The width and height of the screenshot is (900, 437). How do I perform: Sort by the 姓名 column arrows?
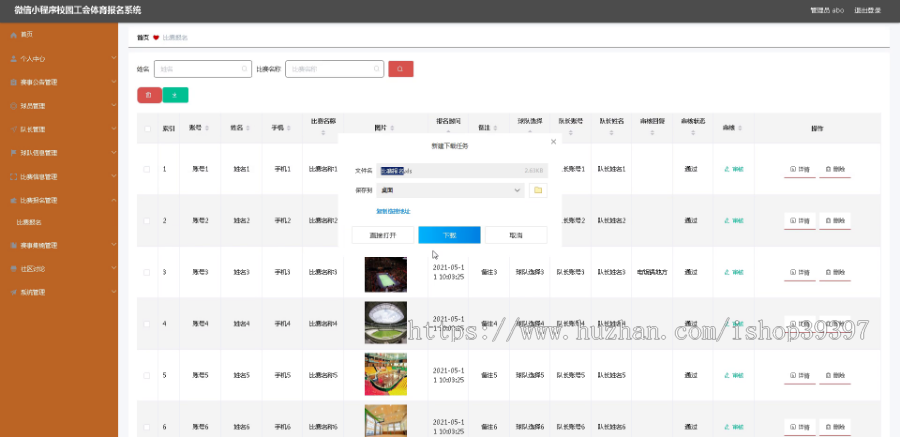click(x=248, y=128)
